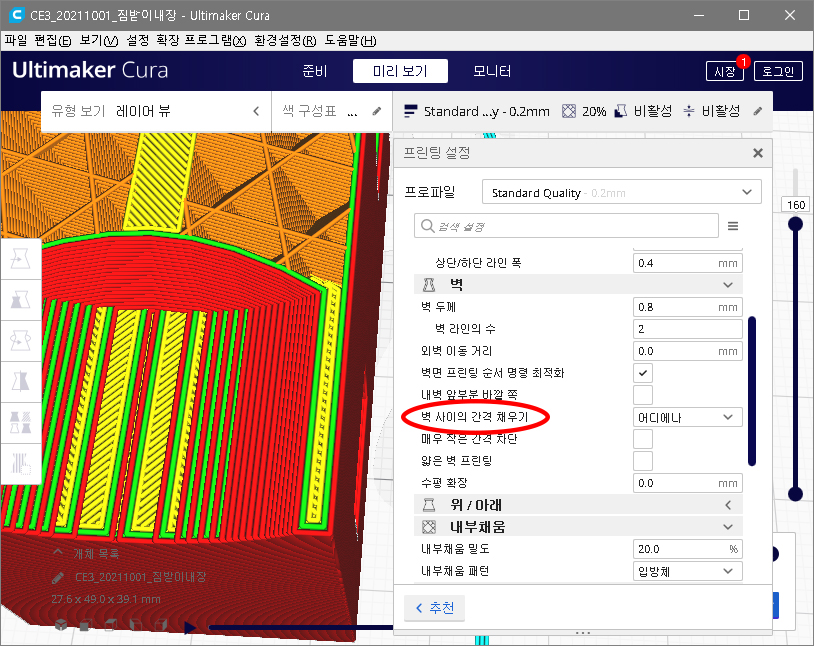Uncheck 벽면 프린팅 순서 명령 최적화
This screenshot has width=814, height=646.
tap(643, 373)
